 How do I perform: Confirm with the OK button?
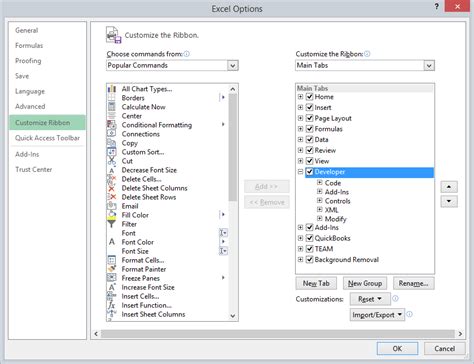click(x=397, y=349)
